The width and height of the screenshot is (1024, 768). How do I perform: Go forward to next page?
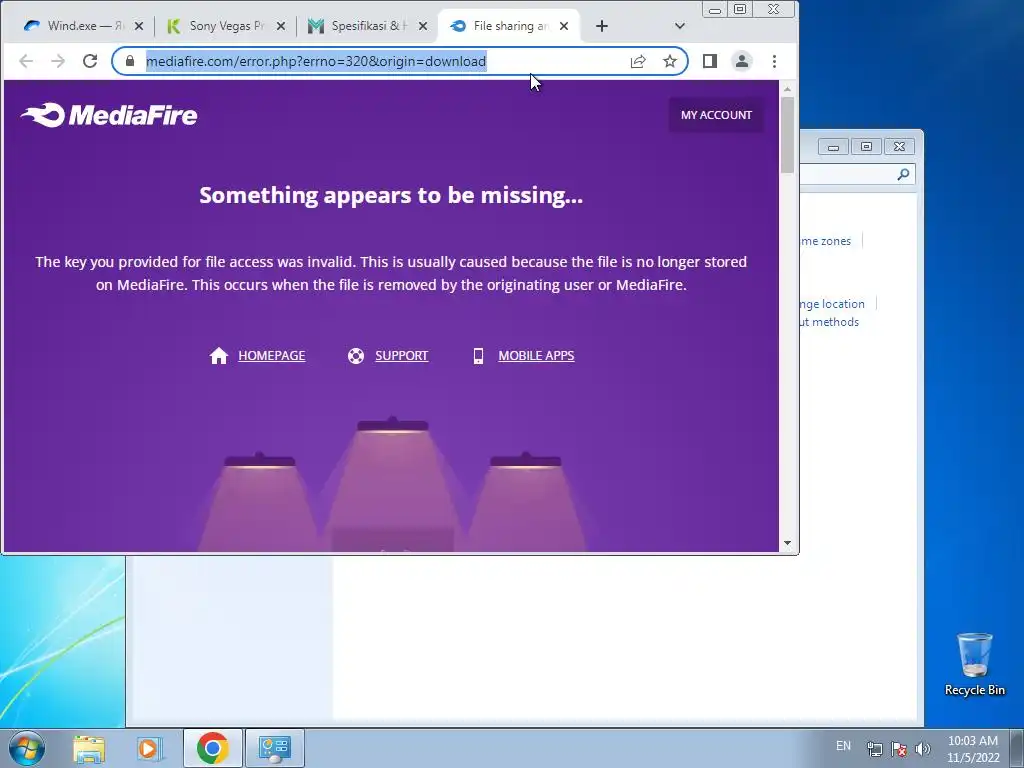tap(58, 61)
